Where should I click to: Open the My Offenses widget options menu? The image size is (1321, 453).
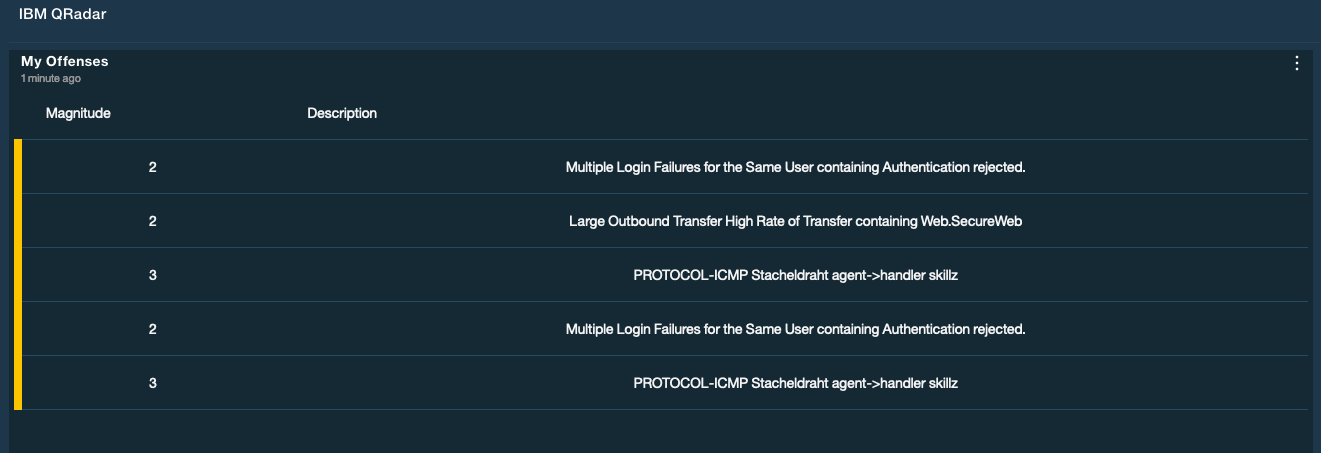[1297, 63]
